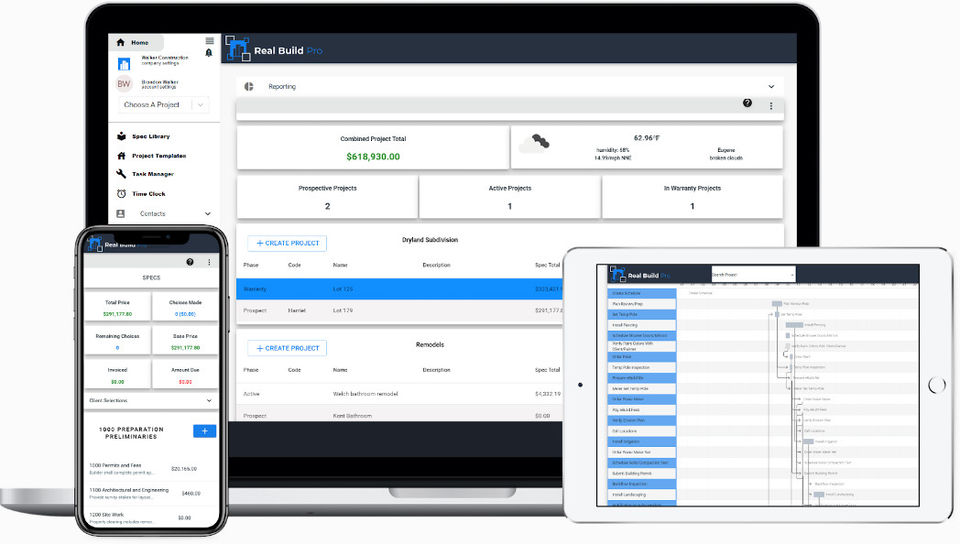
Task: Open the Home item in laptop sidebar
Action: (x=136, y=43)
